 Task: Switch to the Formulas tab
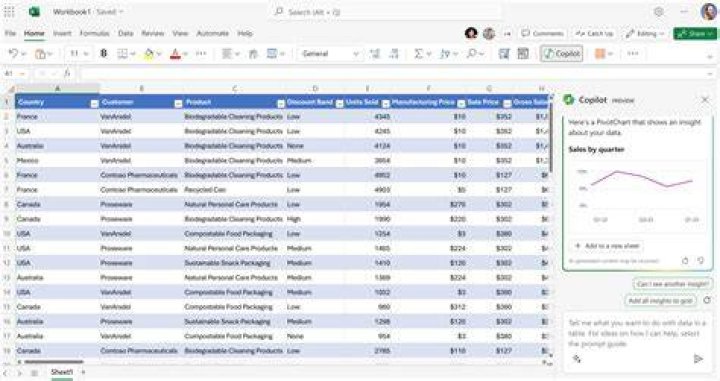tap(95, 33)
